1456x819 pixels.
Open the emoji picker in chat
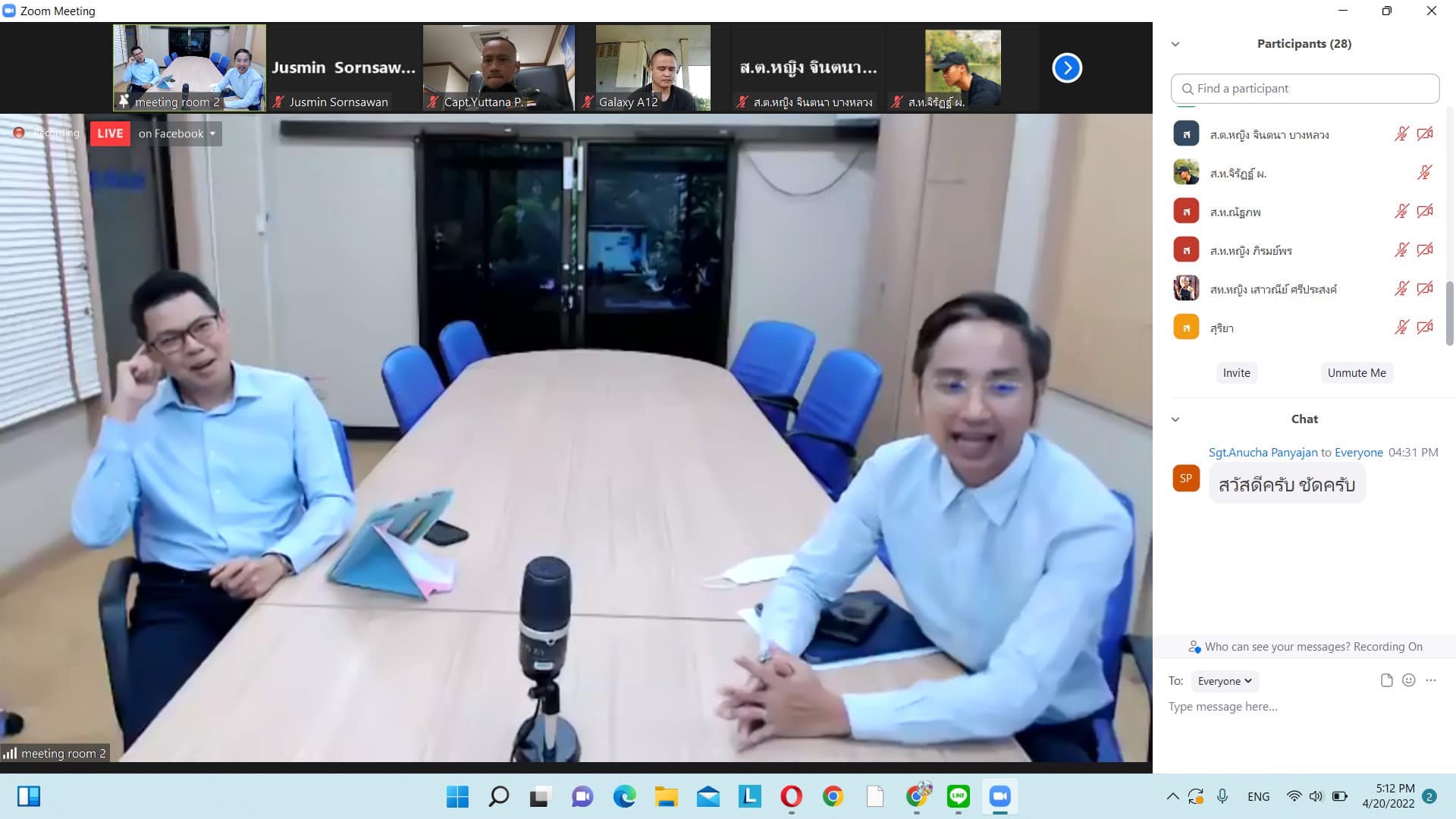(1408, 680)
